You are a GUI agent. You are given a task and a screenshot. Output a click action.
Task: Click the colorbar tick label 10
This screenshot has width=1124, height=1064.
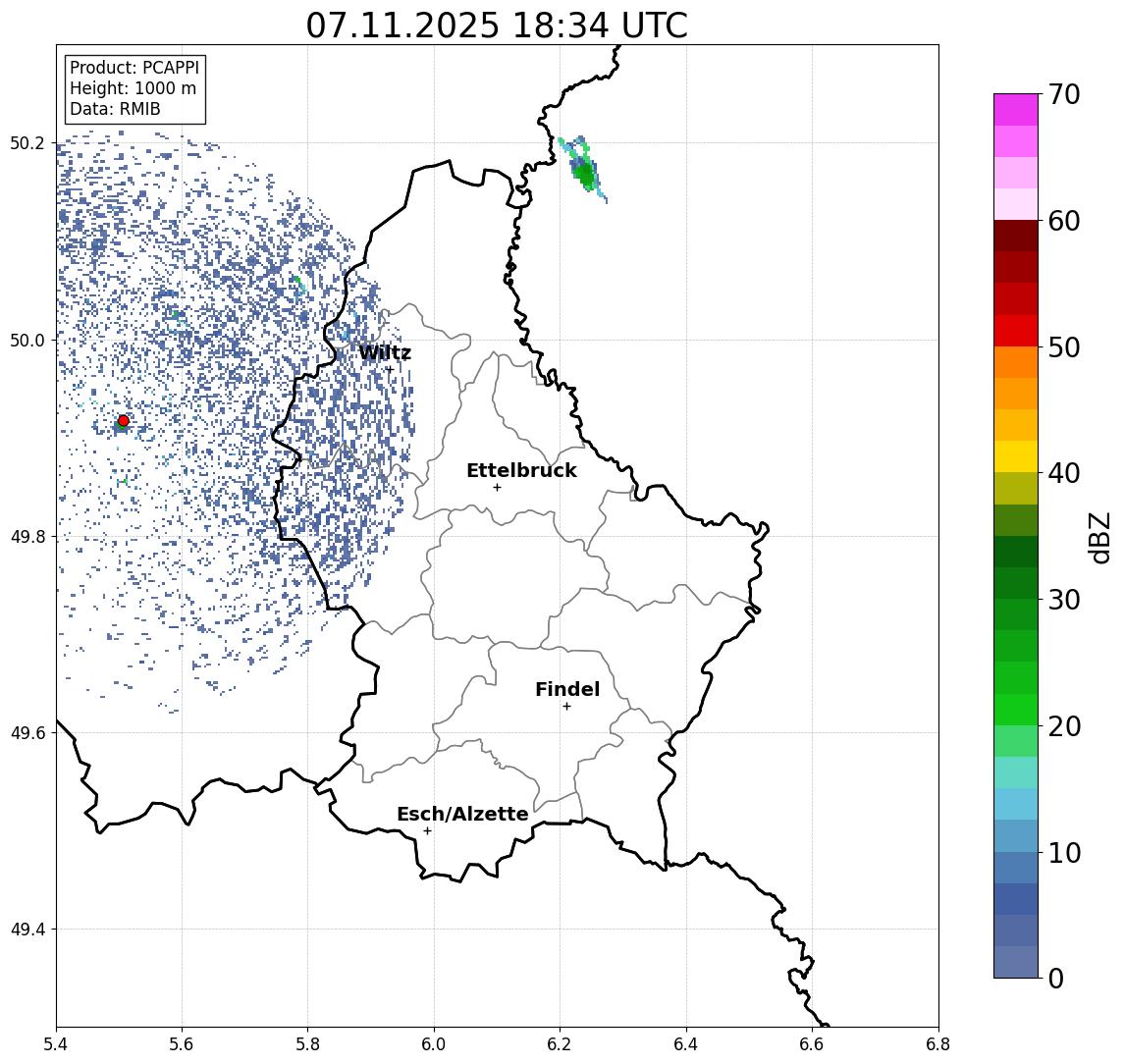click(1064, 852)
